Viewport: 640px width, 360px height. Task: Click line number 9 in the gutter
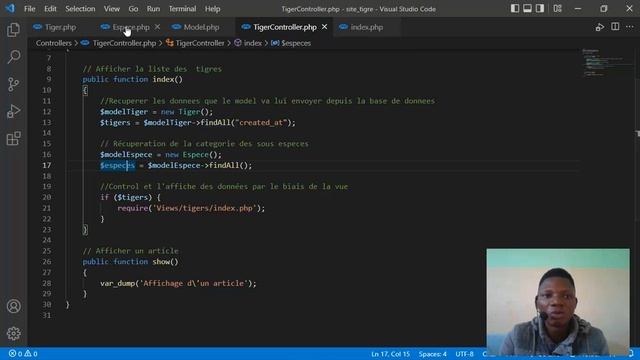point(49,79)
